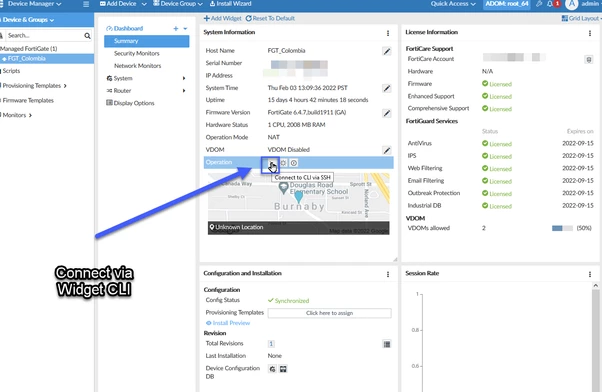
Task: Open the notifications bell icon
Action: click(550, 4)
